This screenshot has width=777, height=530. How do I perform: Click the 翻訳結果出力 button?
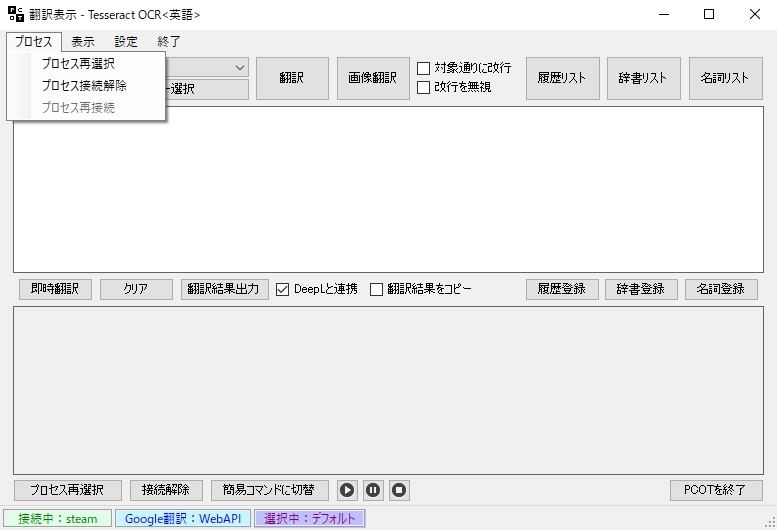(x=224, y=289)
